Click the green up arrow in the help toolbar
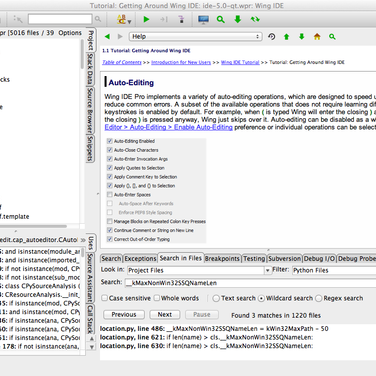Viewport: 376px width, 376px height. pos(286,37)
